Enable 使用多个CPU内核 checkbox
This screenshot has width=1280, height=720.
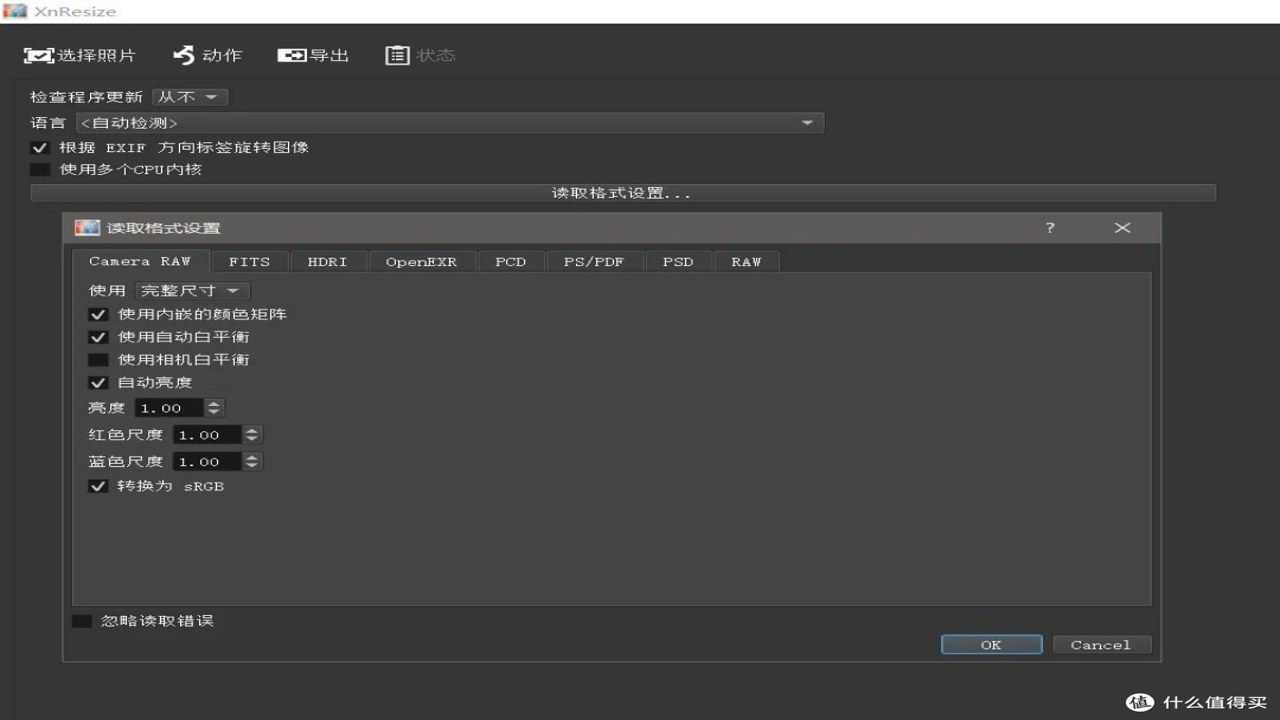click(40, 170)
